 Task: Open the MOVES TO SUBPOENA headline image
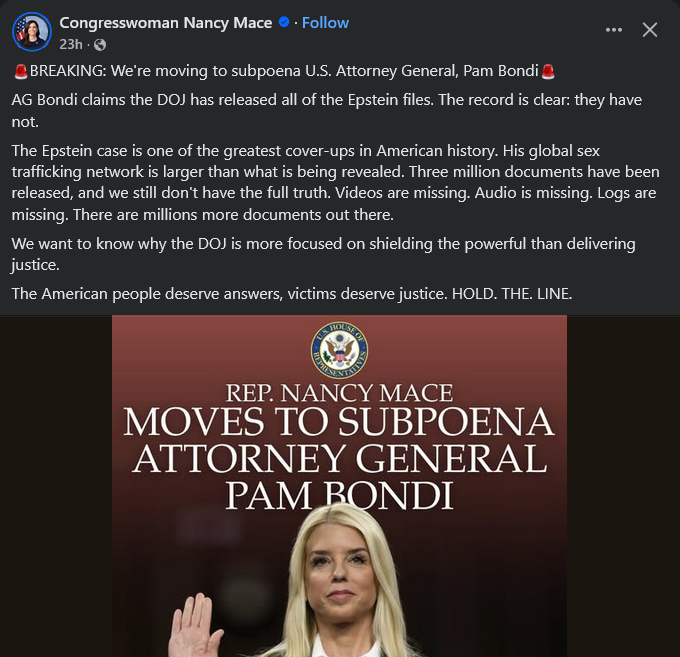click(x=339, y=486)
